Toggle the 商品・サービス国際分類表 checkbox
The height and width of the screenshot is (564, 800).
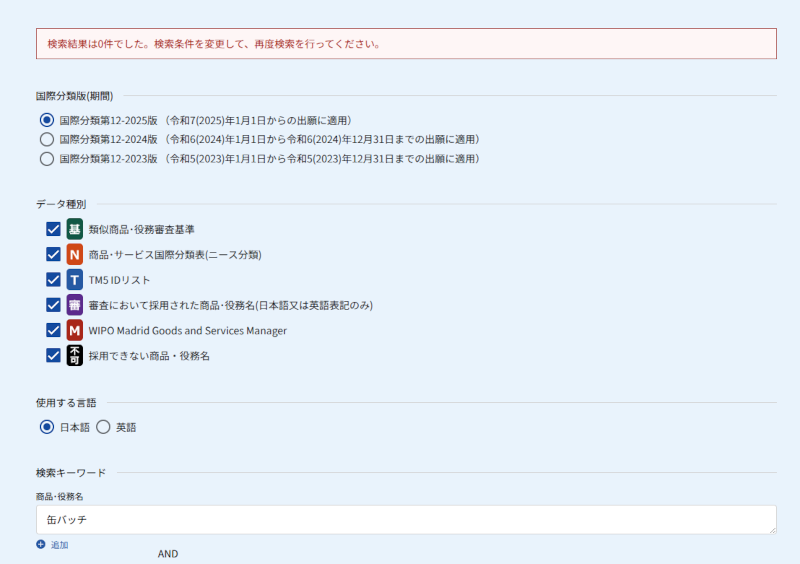click(54, 254)
